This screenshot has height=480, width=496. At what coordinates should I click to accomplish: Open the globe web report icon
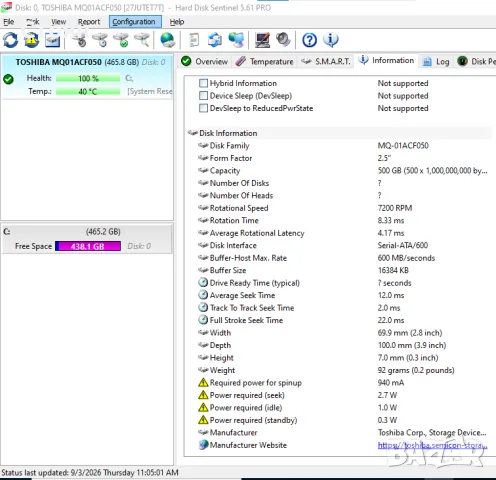[x=167, y=40]
